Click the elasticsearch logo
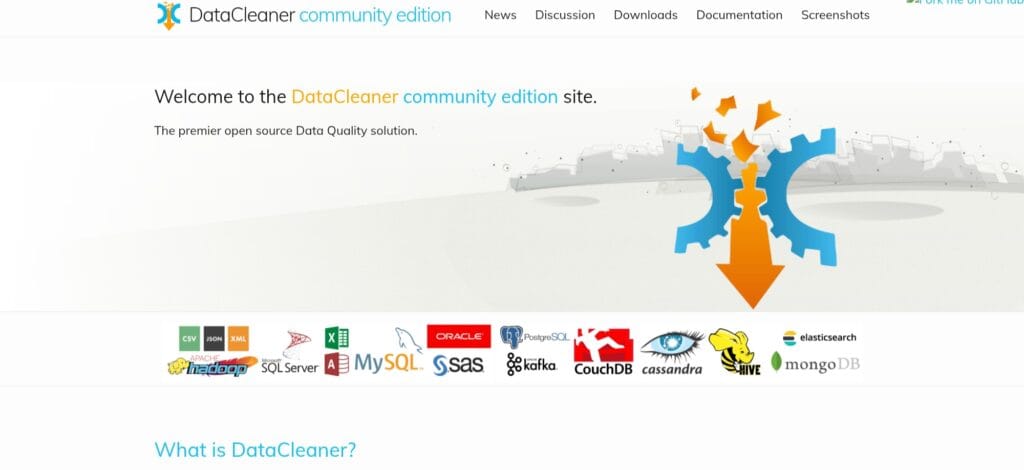 [819, 338]
